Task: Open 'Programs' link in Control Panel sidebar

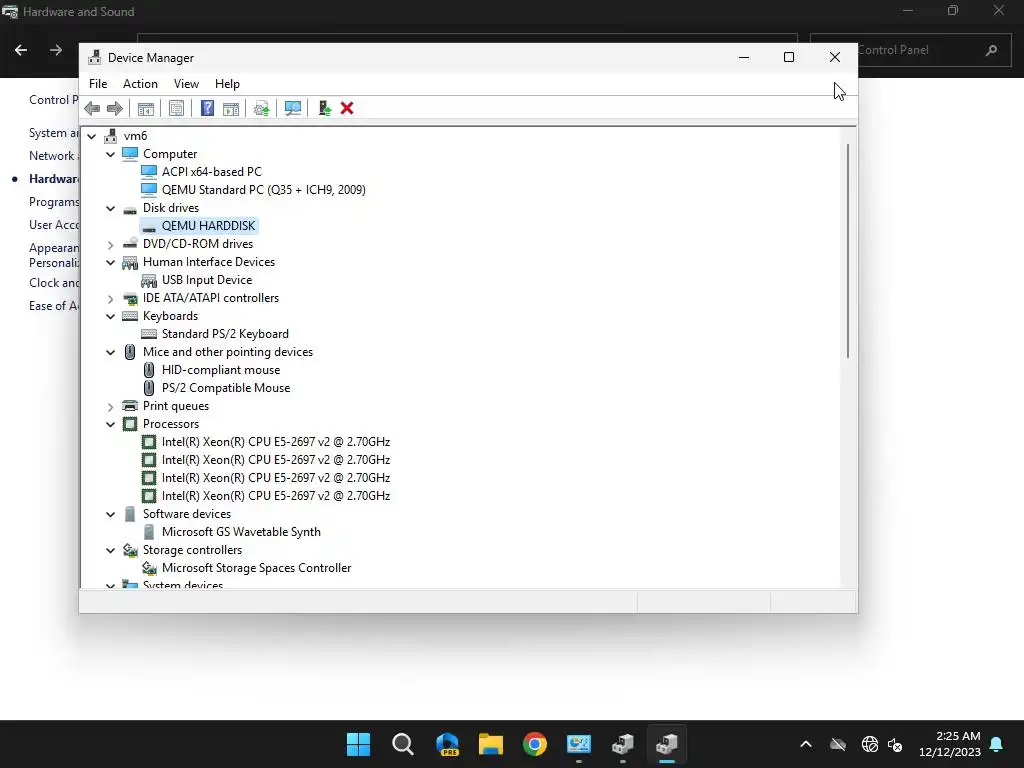Action: tap(54, 202)
